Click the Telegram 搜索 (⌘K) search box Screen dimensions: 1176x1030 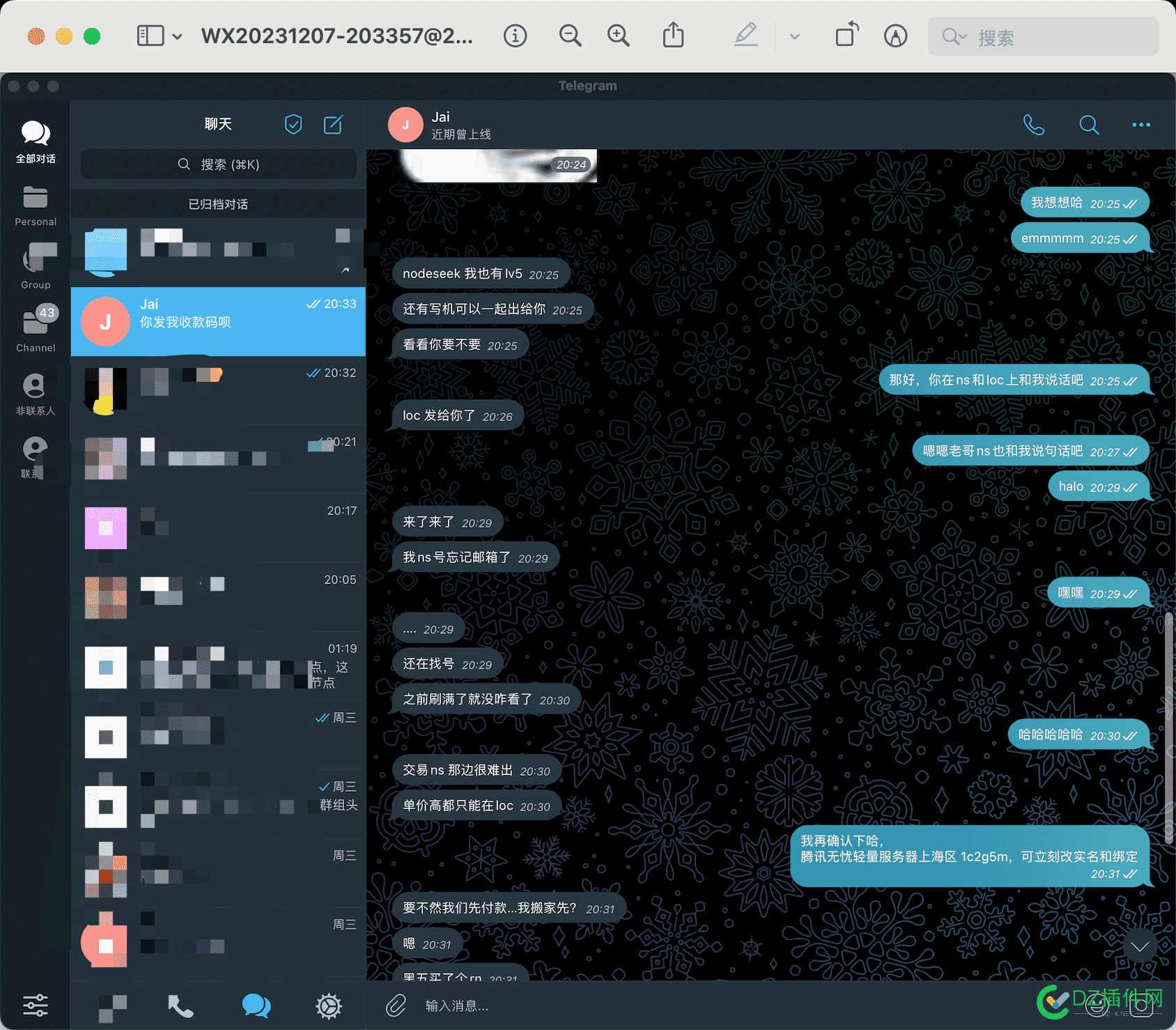pyautogui.click(x=219, y=164)
